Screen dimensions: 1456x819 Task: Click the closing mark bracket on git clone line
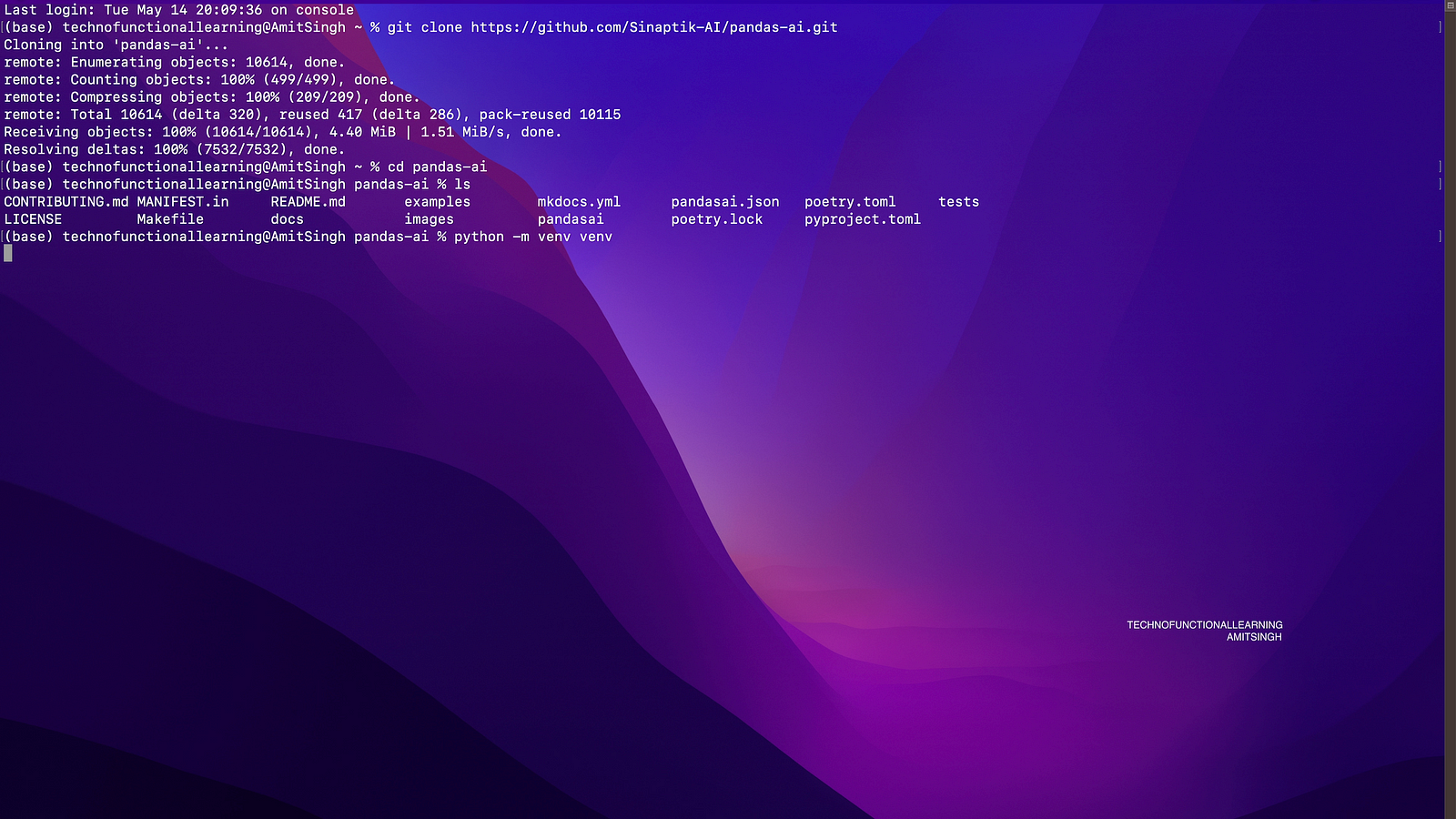(1440, 27)
